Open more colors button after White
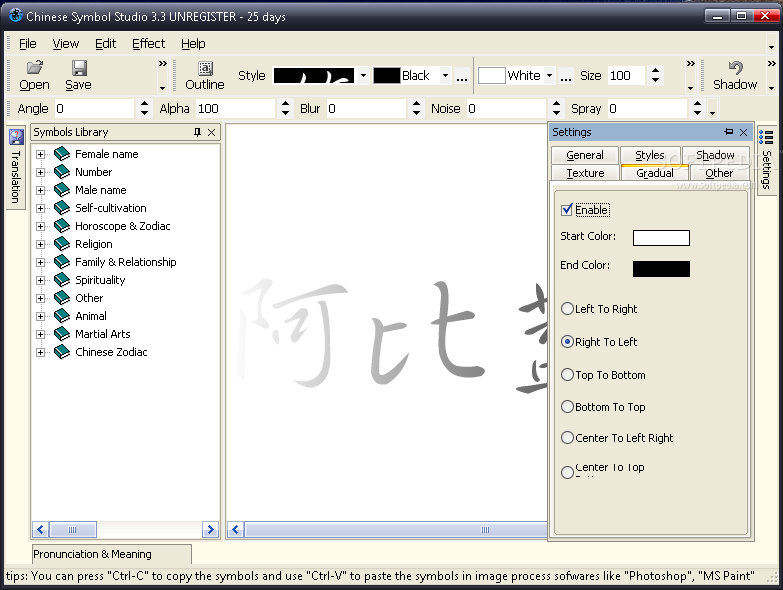 tap(565, 76)
